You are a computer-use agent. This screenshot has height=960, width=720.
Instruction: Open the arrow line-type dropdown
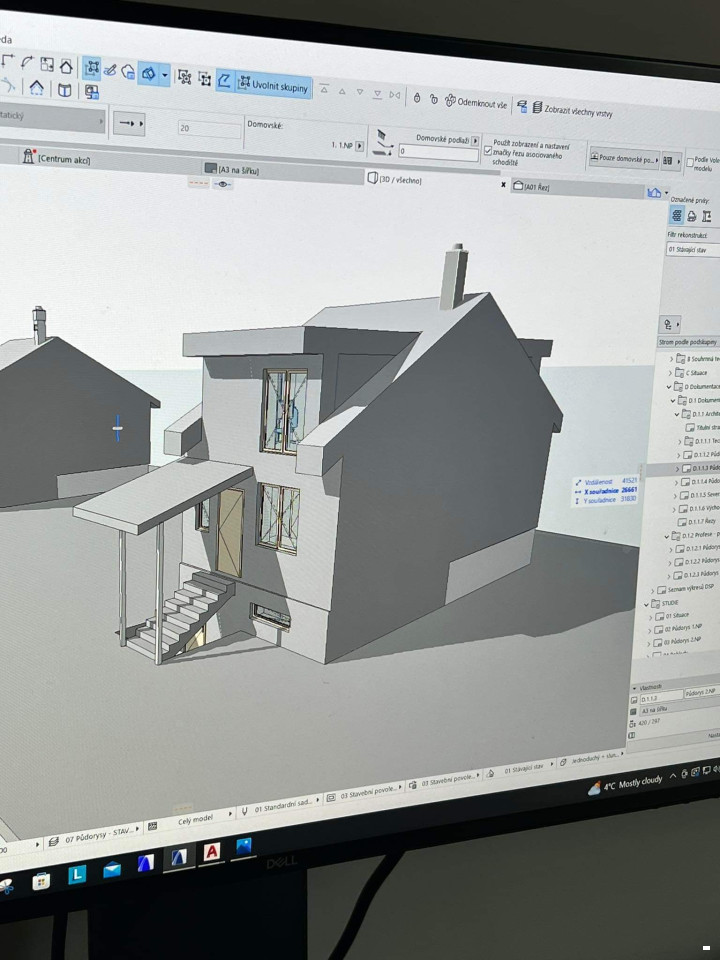coord(129,124)
